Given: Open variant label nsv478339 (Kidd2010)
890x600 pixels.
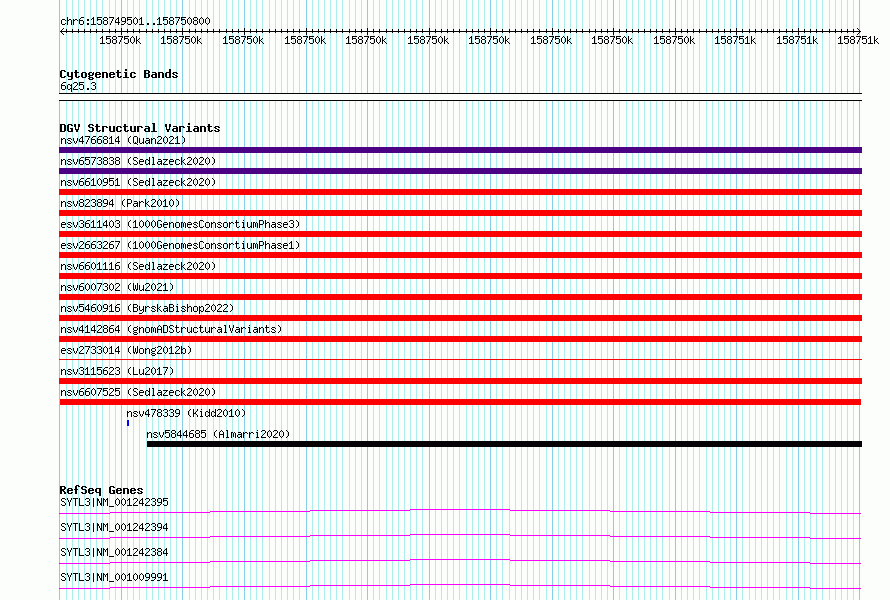Looking at the screenshot, I should [x=186, y=413].
